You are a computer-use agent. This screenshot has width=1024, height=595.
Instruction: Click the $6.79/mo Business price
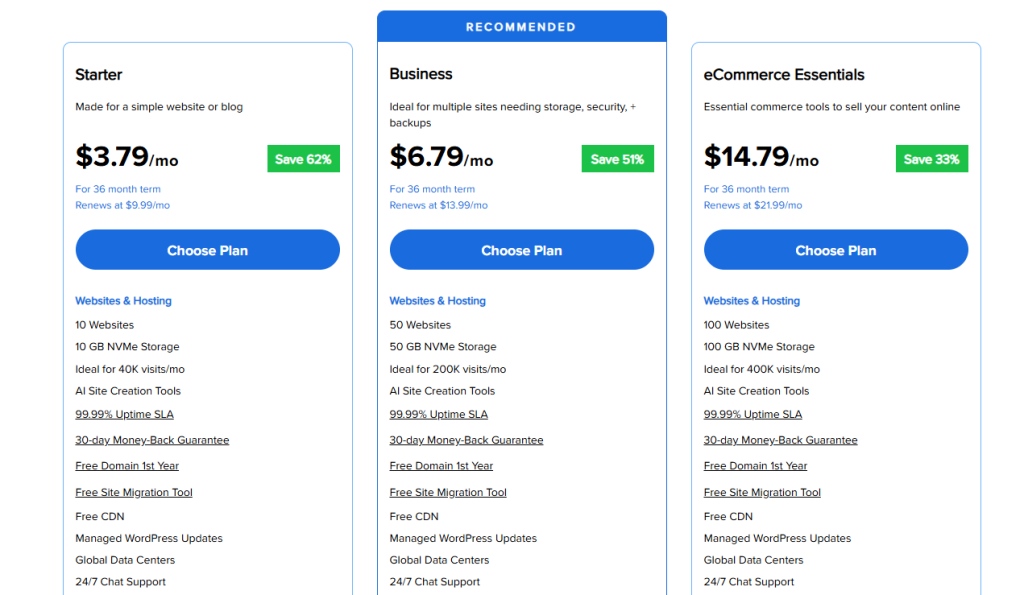tap(441, 157)
